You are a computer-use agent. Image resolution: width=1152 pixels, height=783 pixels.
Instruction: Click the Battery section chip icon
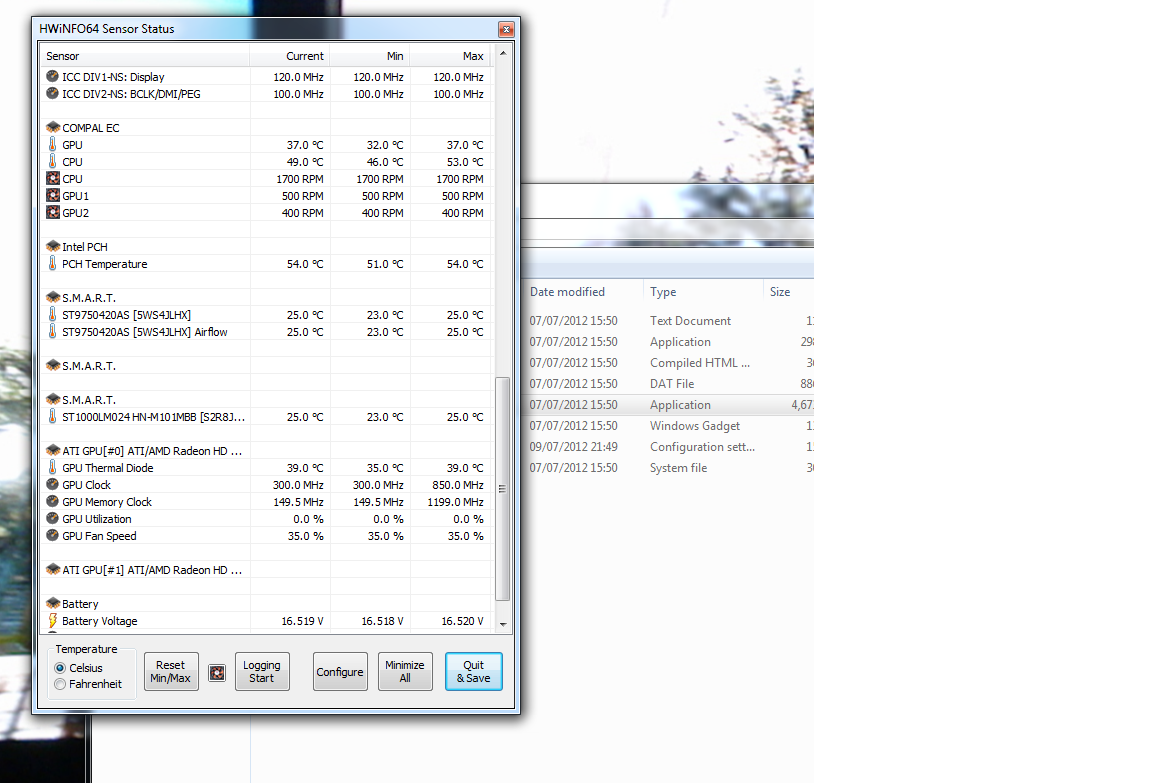(53, 603)
